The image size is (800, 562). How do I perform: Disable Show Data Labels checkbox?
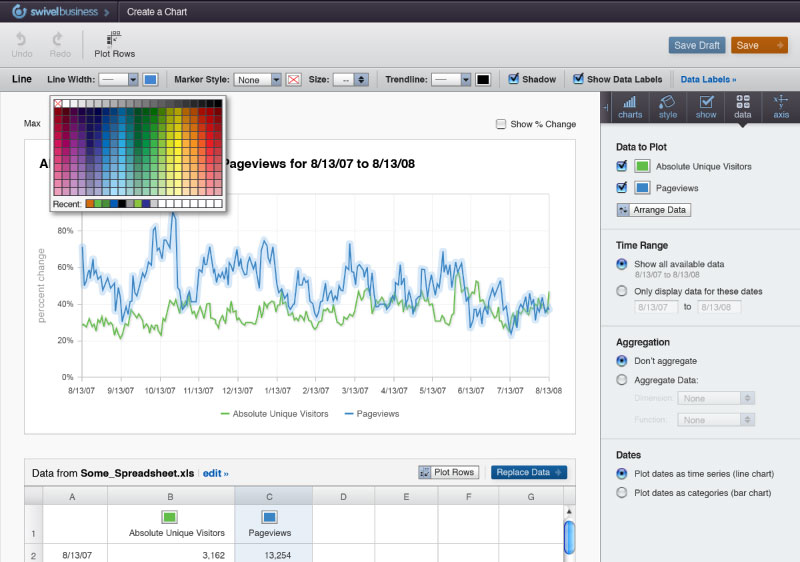point(578,79)
